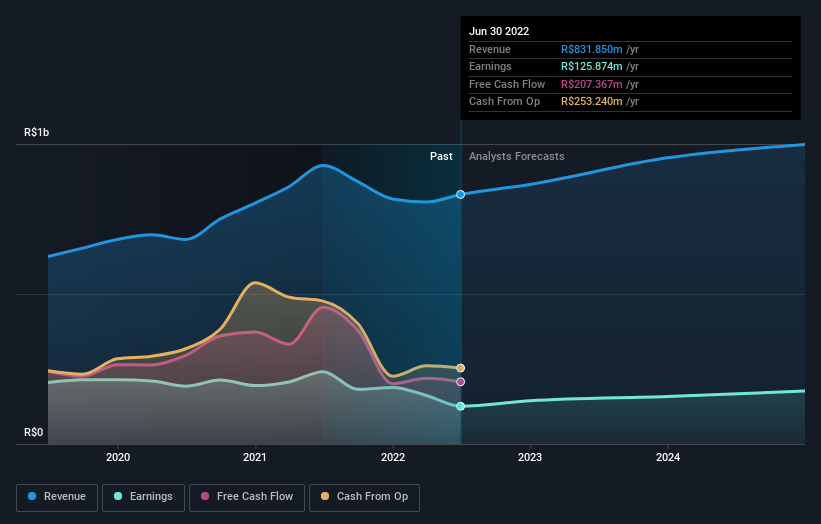Image resolution: width=821 pixels, height=524 pixels.
Task: Toggle the Free Cash Flow legend button
Action: pos(247,497)
